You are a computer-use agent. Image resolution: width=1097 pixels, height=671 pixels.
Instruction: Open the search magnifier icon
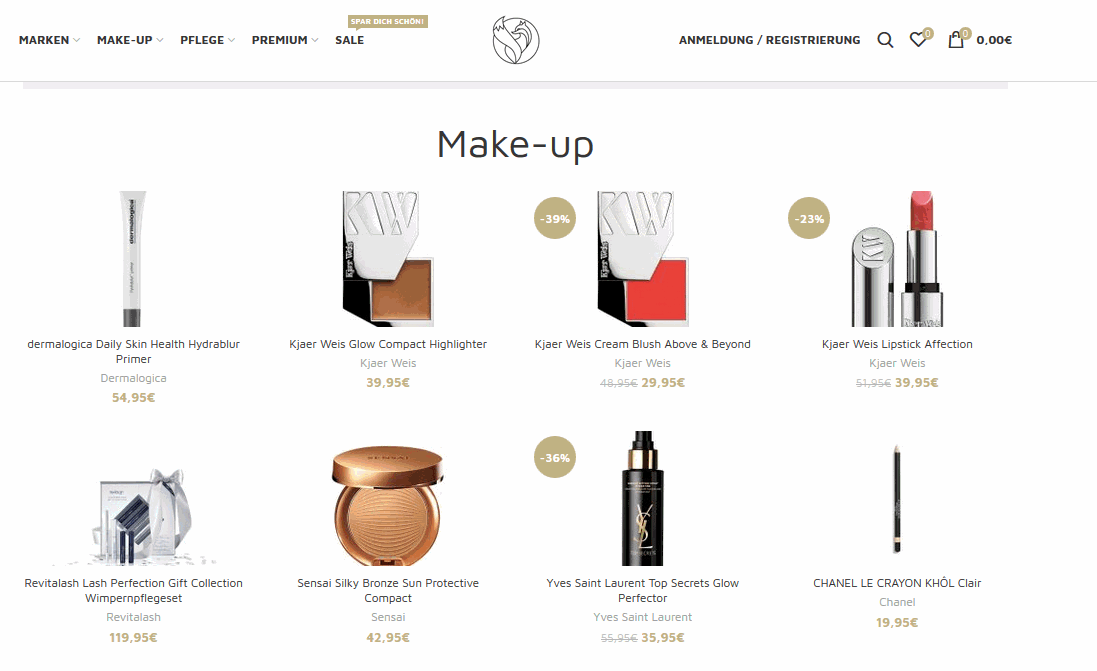(x=885, y=40)
